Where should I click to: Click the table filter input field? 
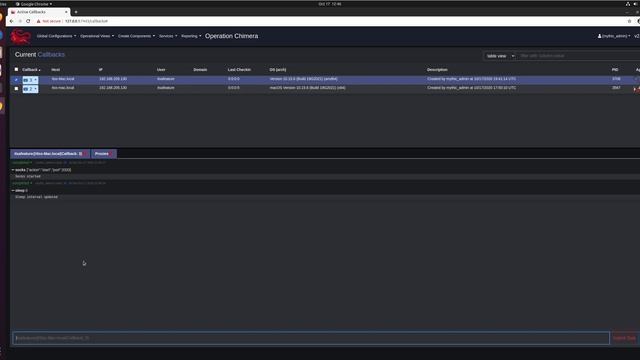tap(578, 56)
